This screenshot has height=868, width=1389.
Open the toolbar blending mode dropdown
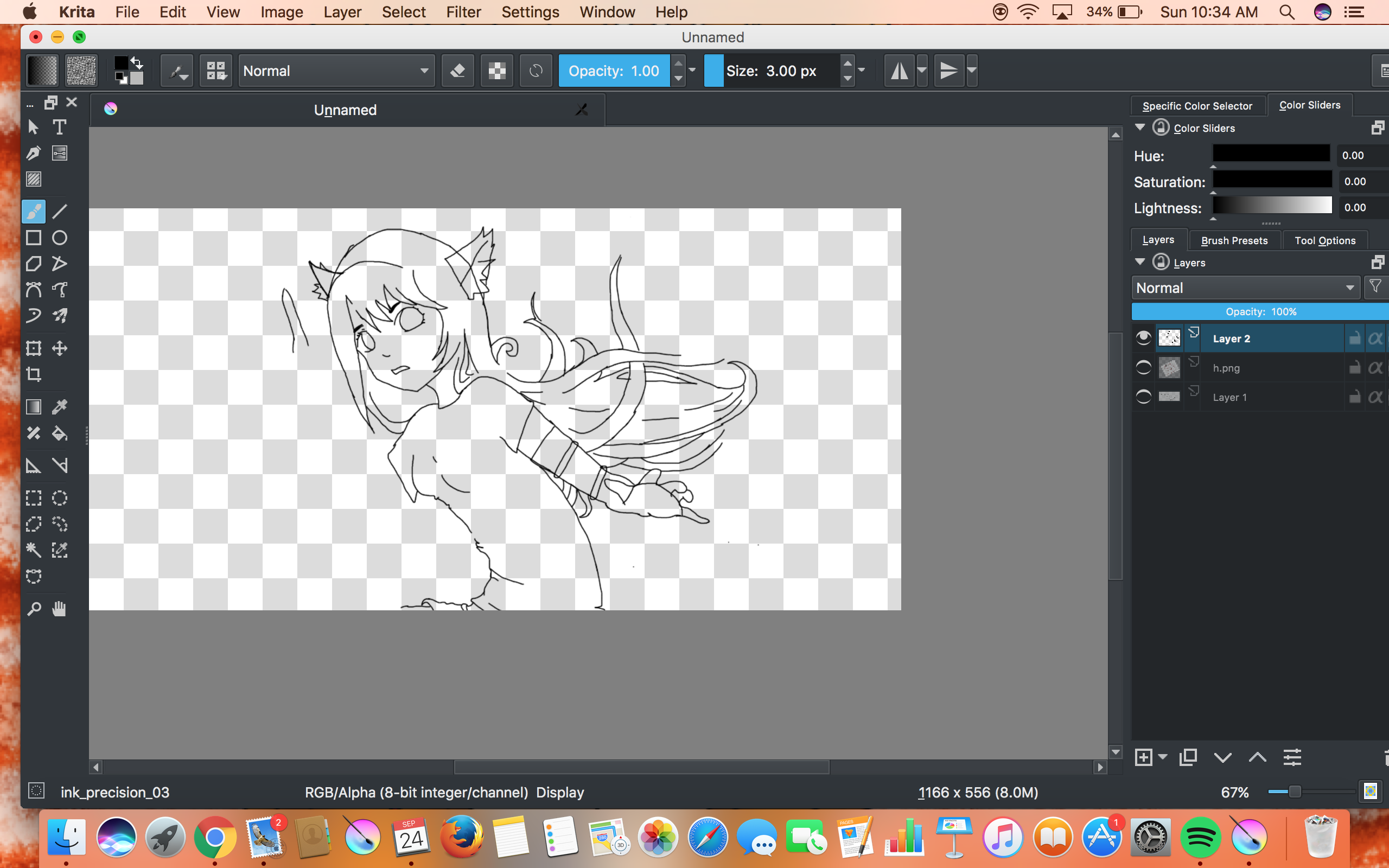(x=336, y=71)
